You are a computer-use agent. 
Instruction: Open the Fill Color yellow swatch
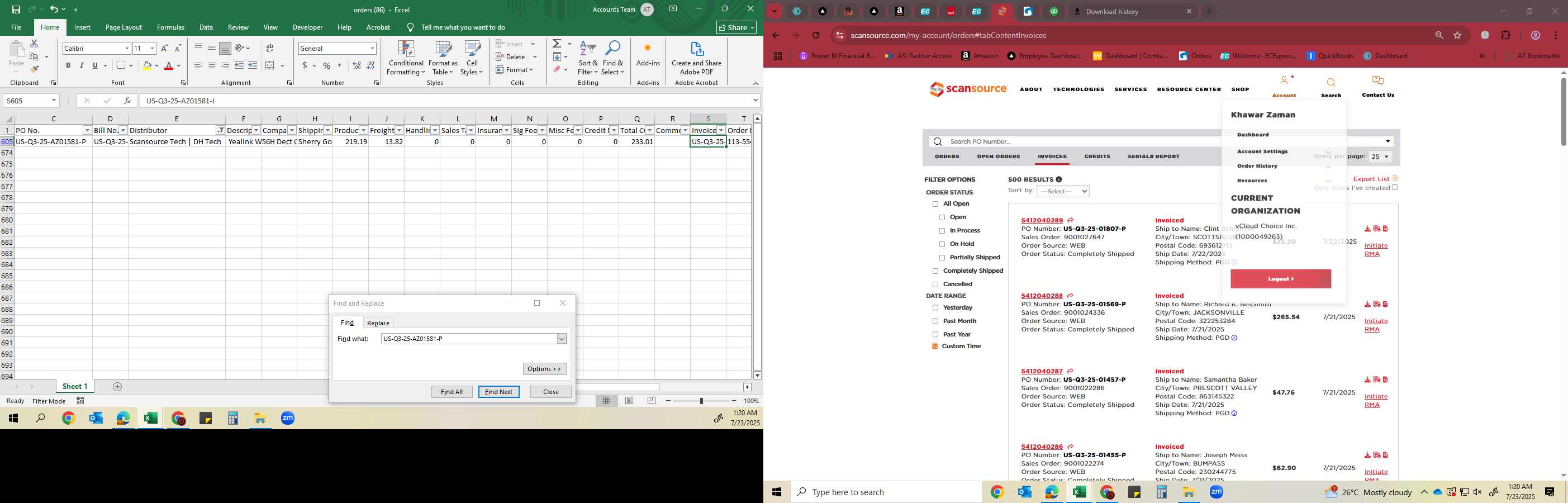(x=147, y=65)
